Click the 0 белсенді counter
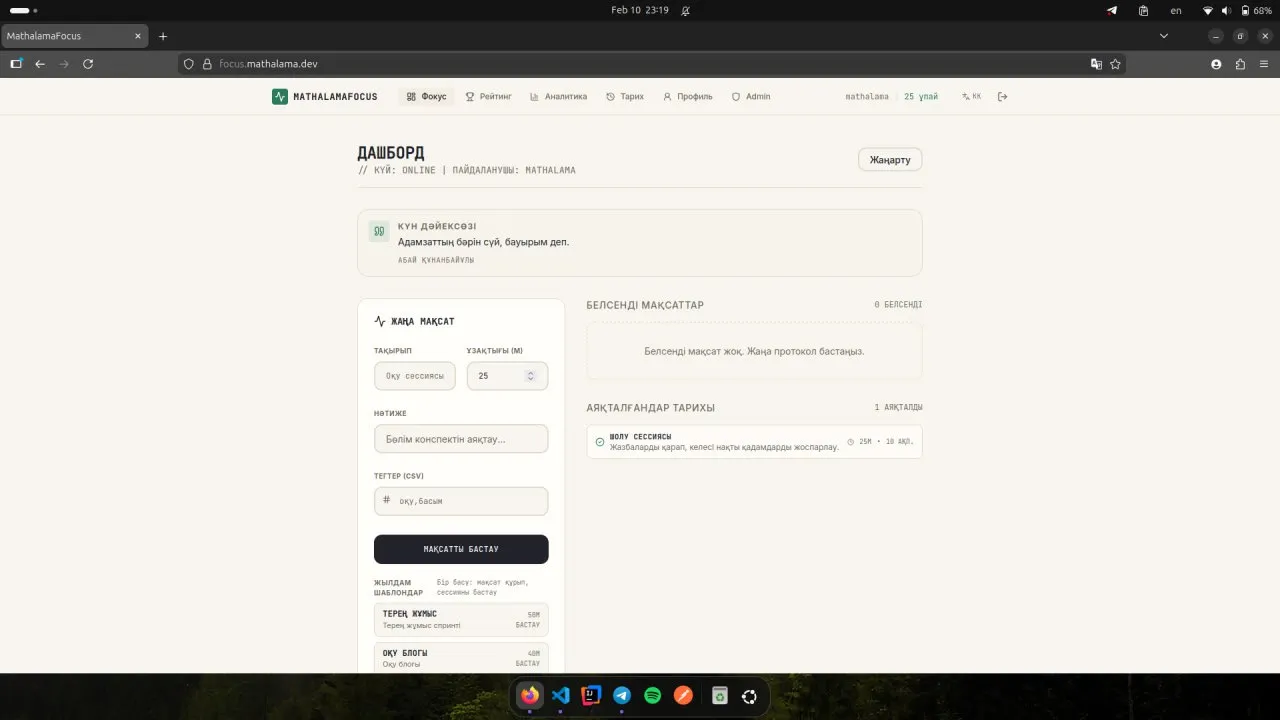The image size is (1280, 720). click(898, 305)
